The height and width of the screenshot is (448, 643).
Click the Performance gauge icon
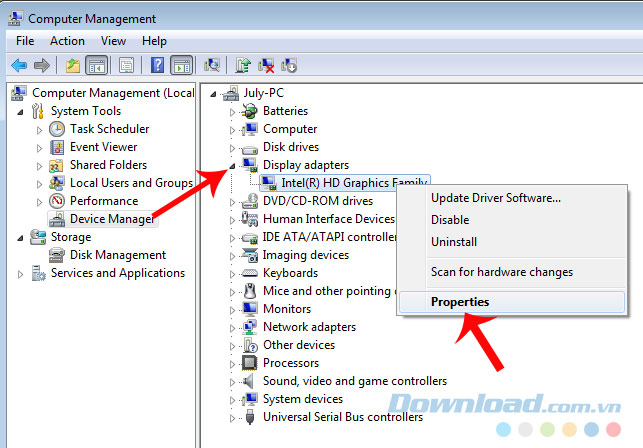coord(57,201)
